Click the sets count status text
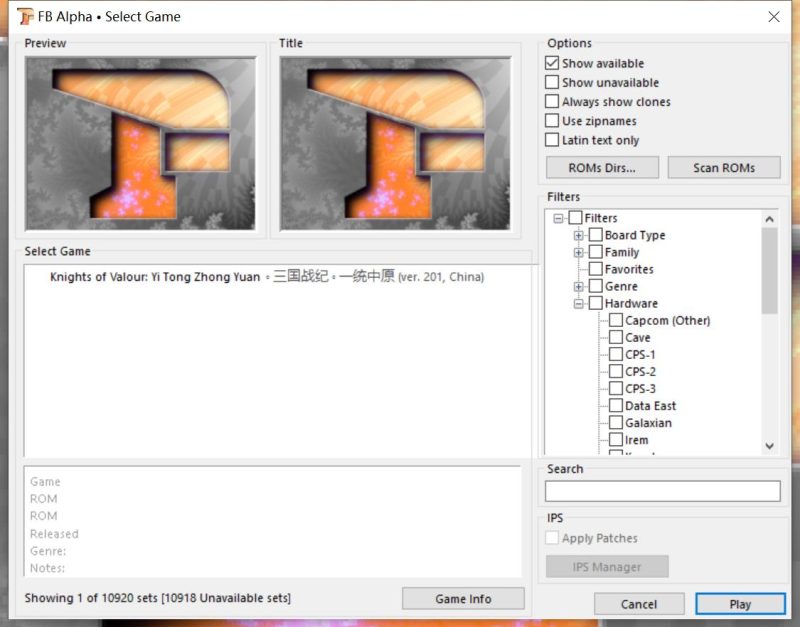The height and width of the screenshot is (627, 800). (158, 597)
